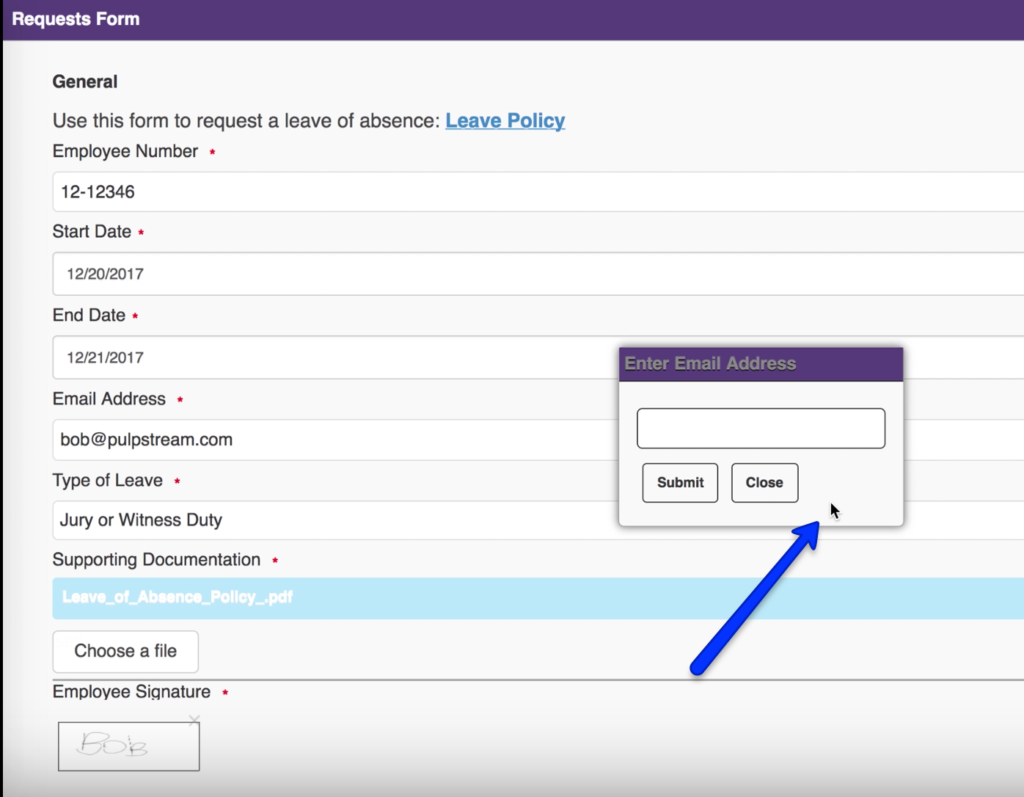Screen dimensions: 1024x797
Task: Click Choose a file for supporting documentation
Action: tap(125, 651)
